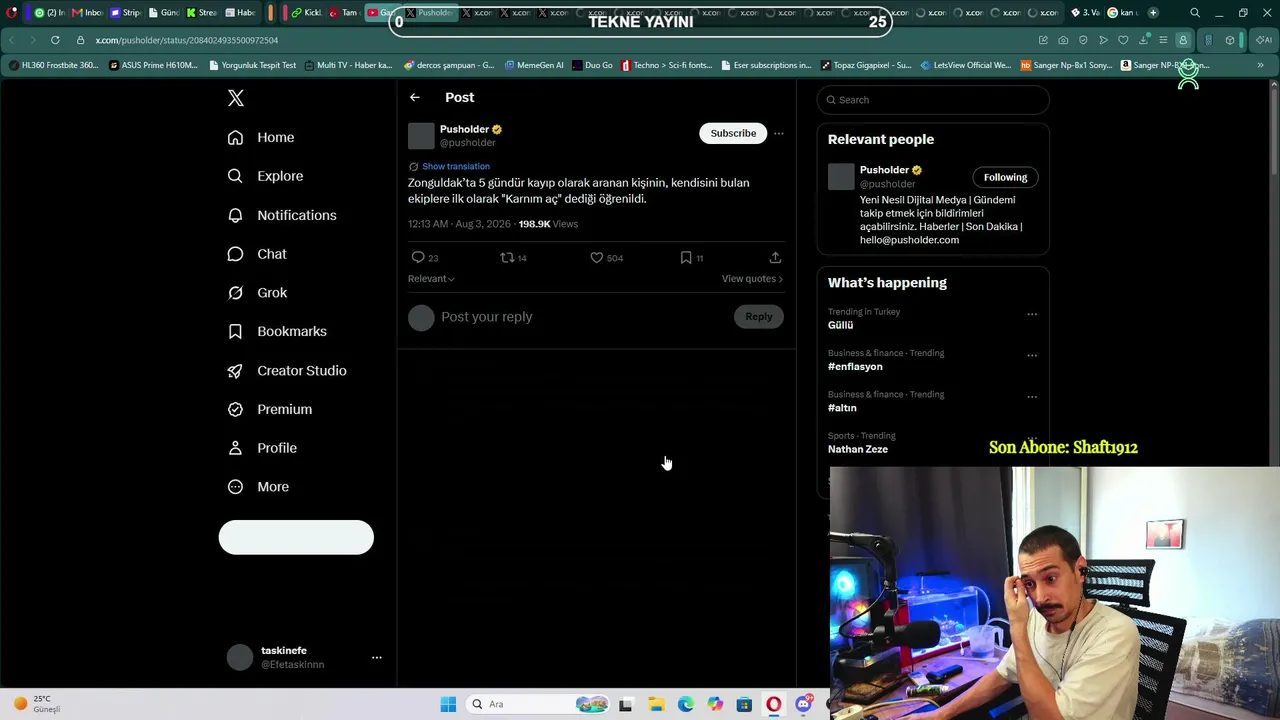The width and height of the screenshot is (1280, 720).
Task: Open Creator Studio
Action: tap(287, 370)
